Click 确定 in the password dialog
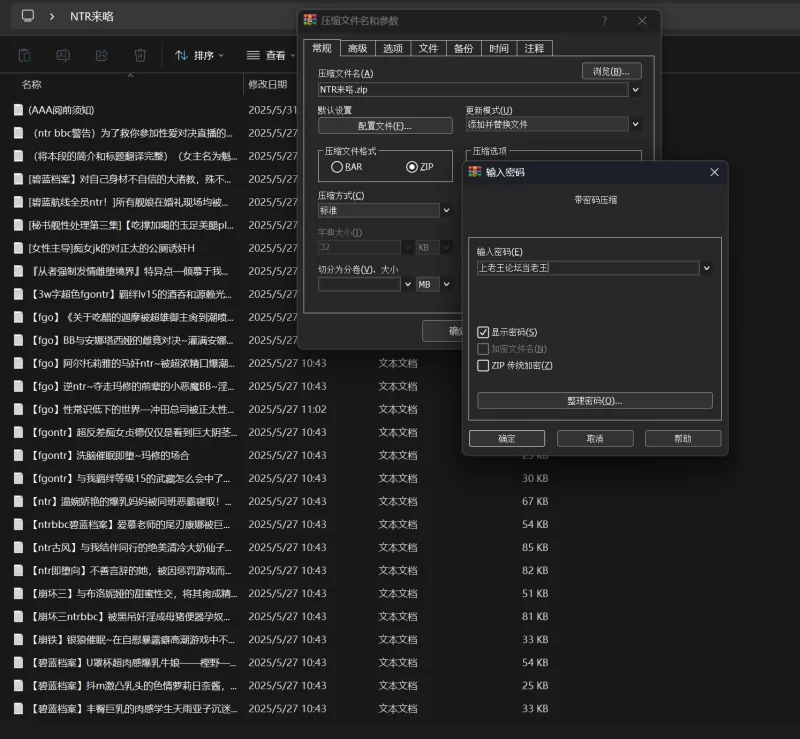This screenshot has width=800, height=739. pos(507,438)
